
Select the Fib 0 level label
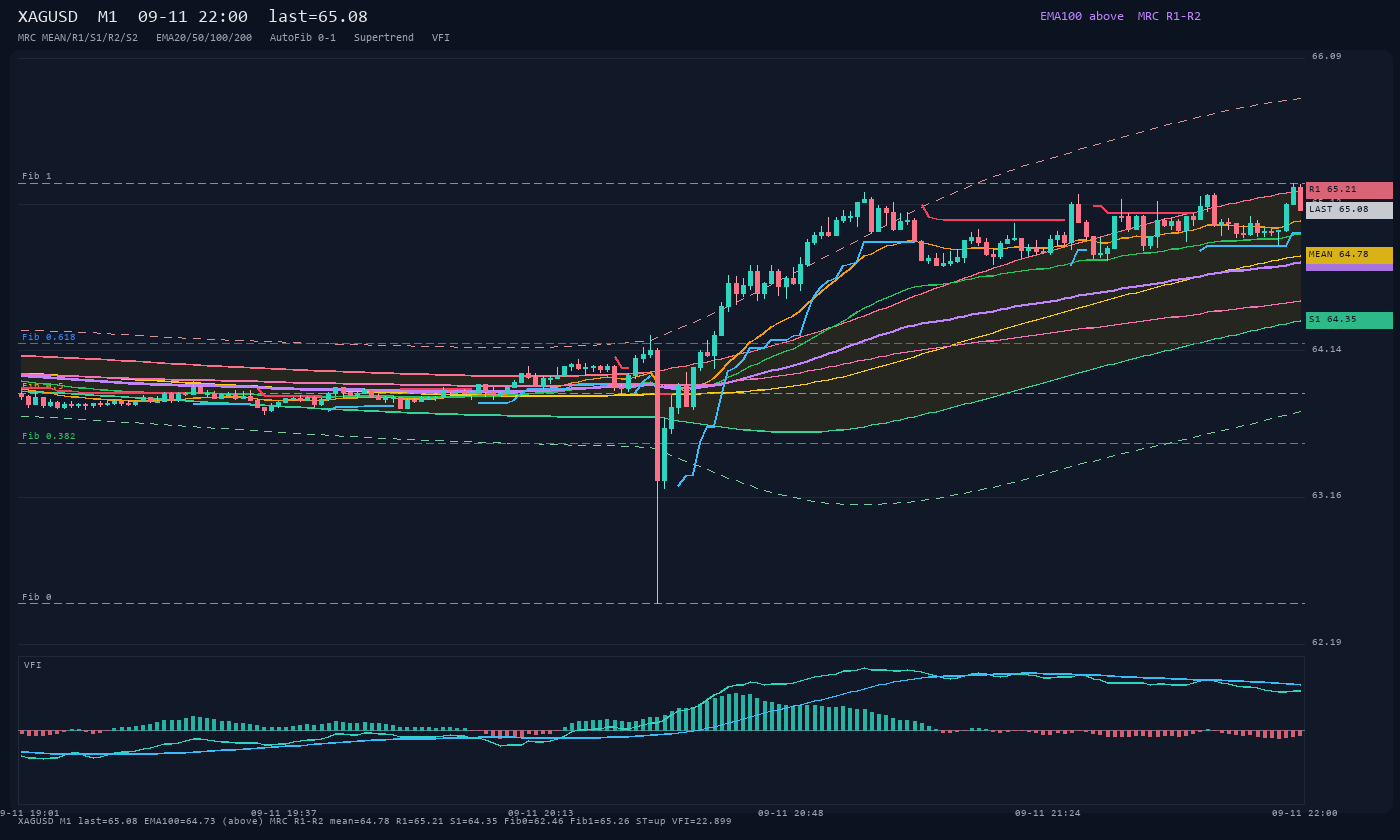click(37, 597)
